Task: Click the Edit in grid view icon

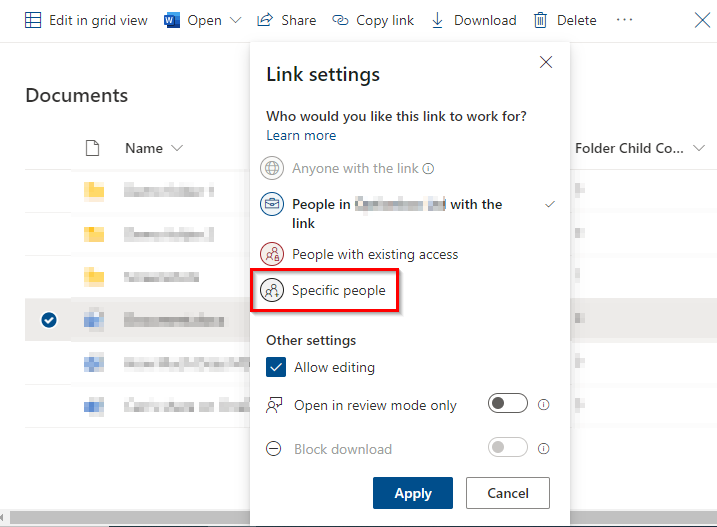Action: point(33,20)
